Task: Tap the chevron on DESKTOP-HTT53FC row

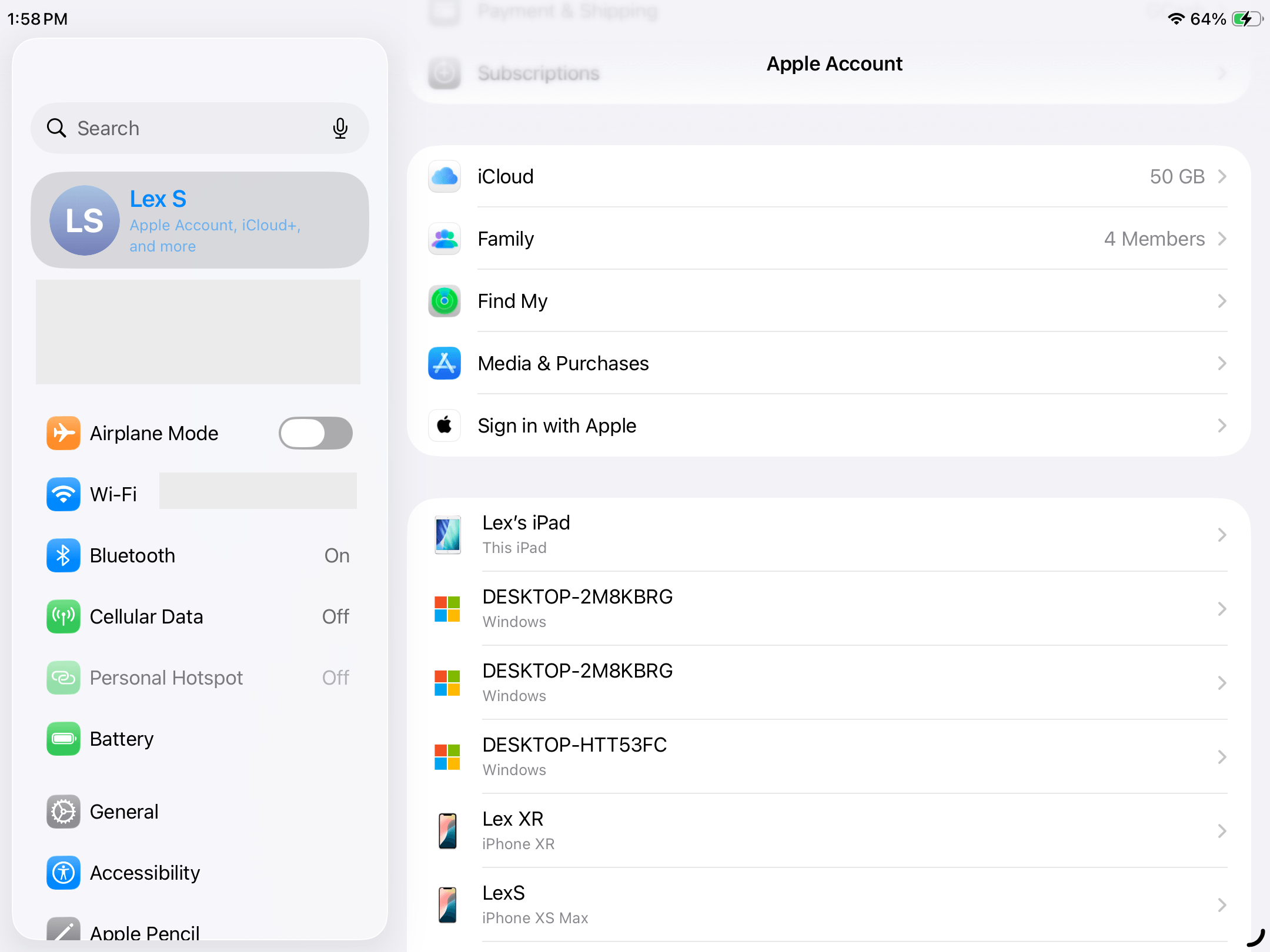Action: pyautogui.click(x=1222, y=757)
